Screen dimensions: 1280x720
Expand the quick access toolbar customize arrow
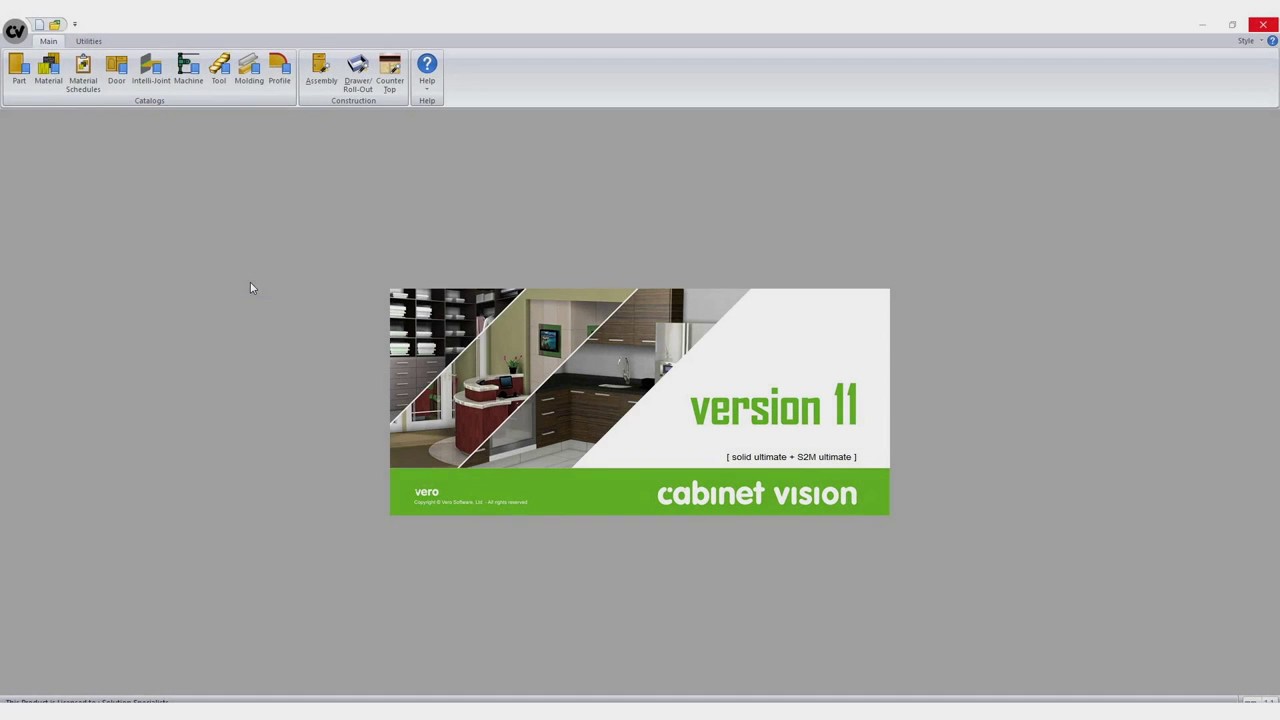tap(74, 24)
